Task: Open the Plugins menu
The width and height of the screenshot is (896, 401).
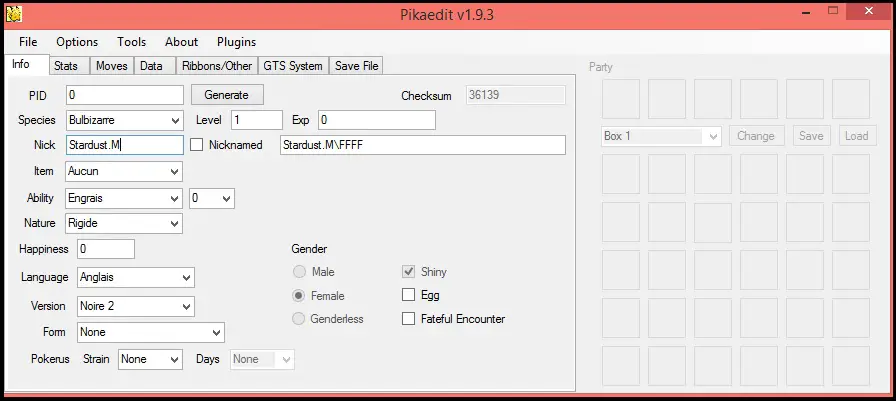Action: [237, 42]
